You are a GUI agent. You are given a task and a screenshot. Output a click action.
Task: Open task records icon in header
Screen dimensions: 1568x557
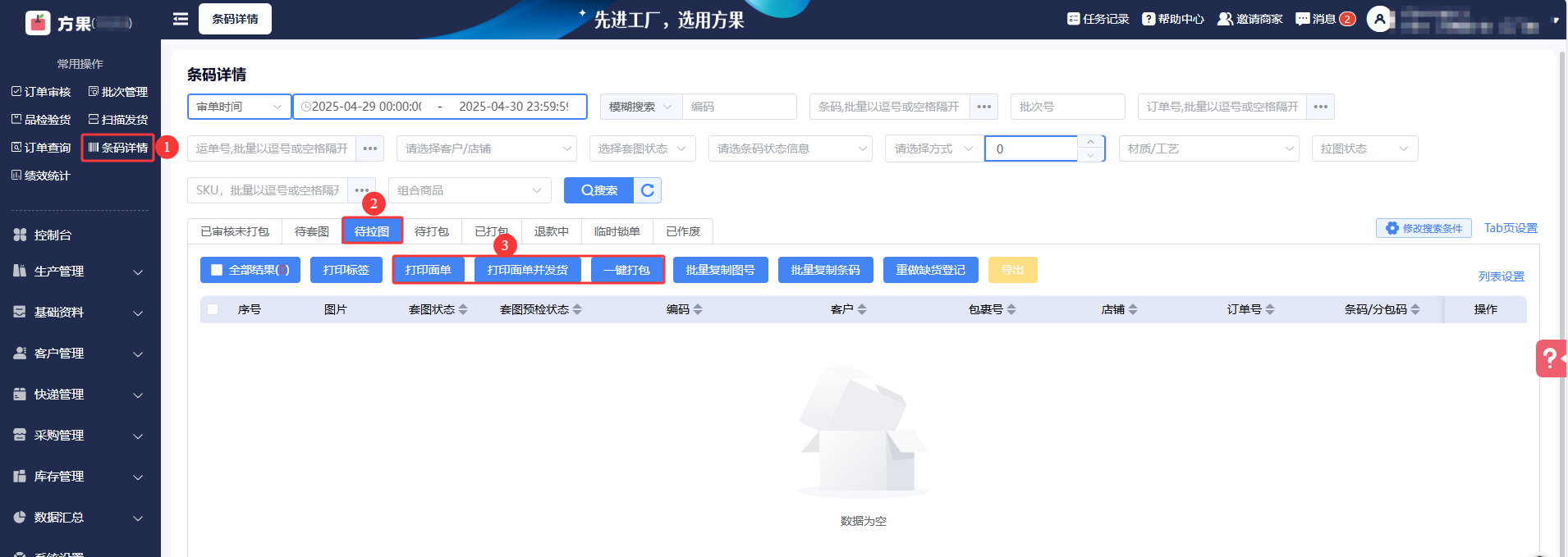tap(1073, 19)
